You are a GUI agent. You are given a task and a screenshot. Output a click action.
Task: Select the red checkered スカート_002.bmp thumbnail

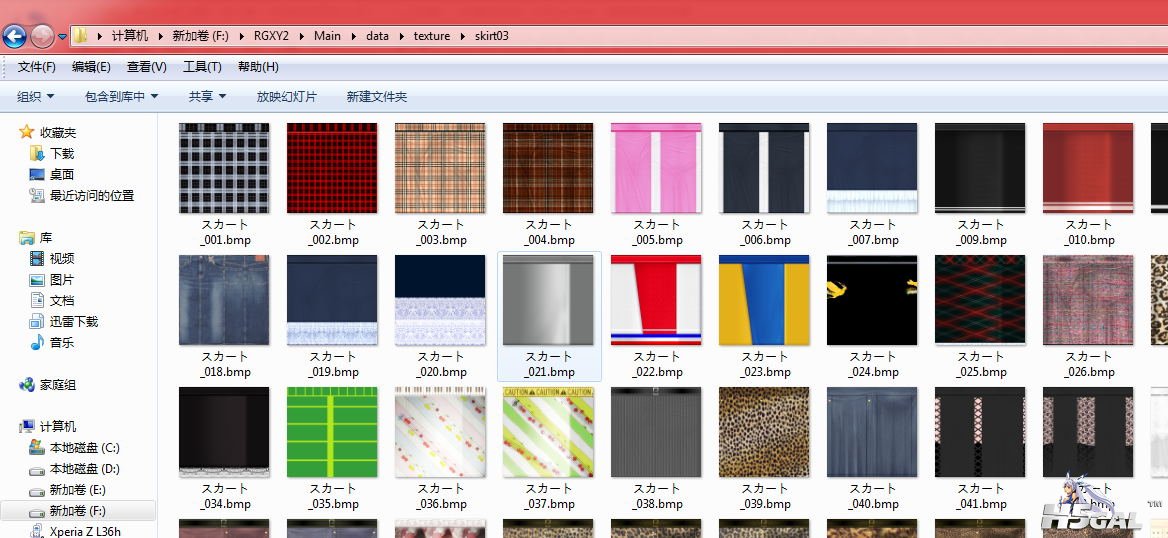click(332, 168)
